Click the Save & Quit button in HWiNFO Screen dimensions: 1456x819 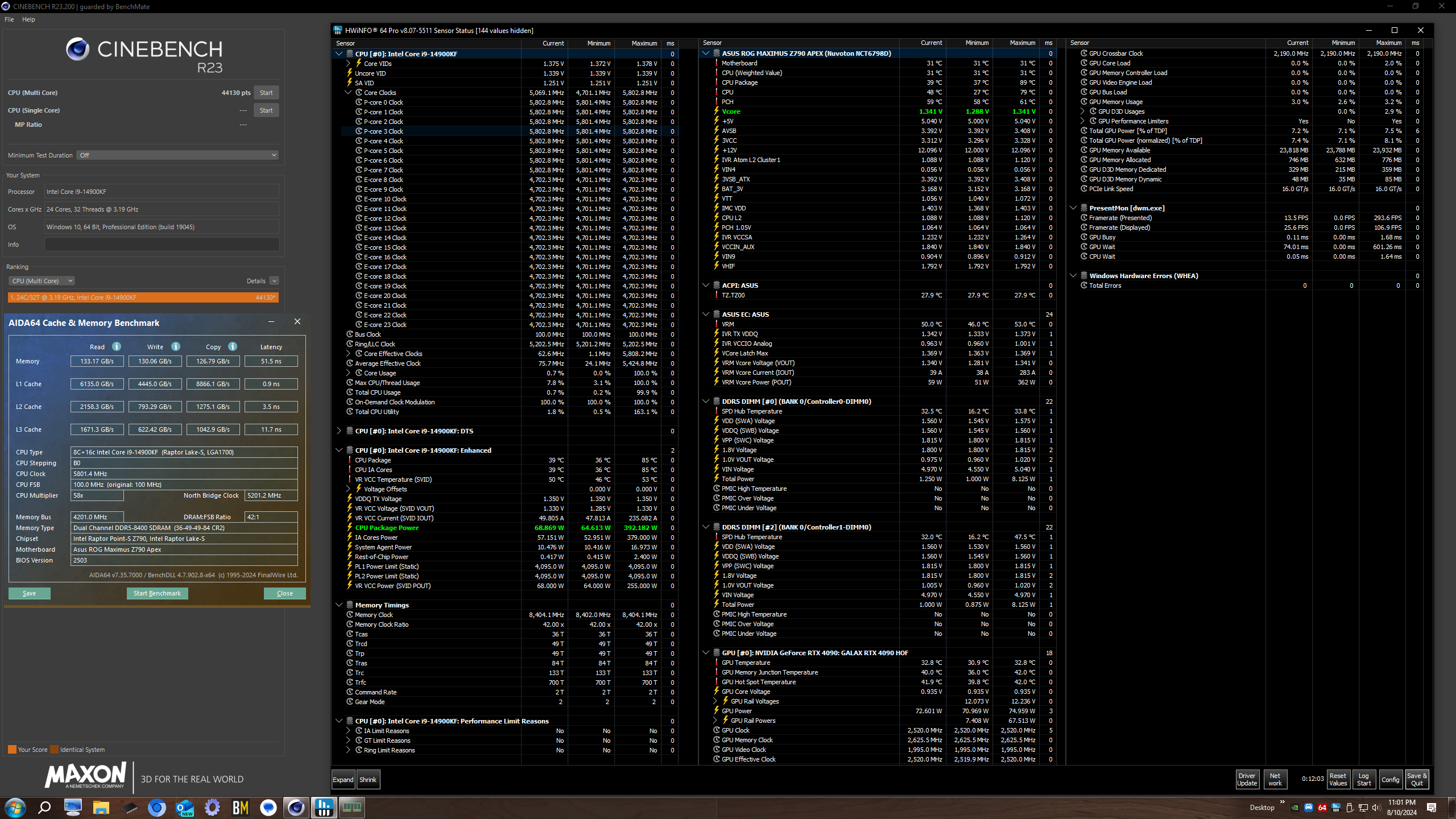pyautogui.click(x=1417, y=779)
